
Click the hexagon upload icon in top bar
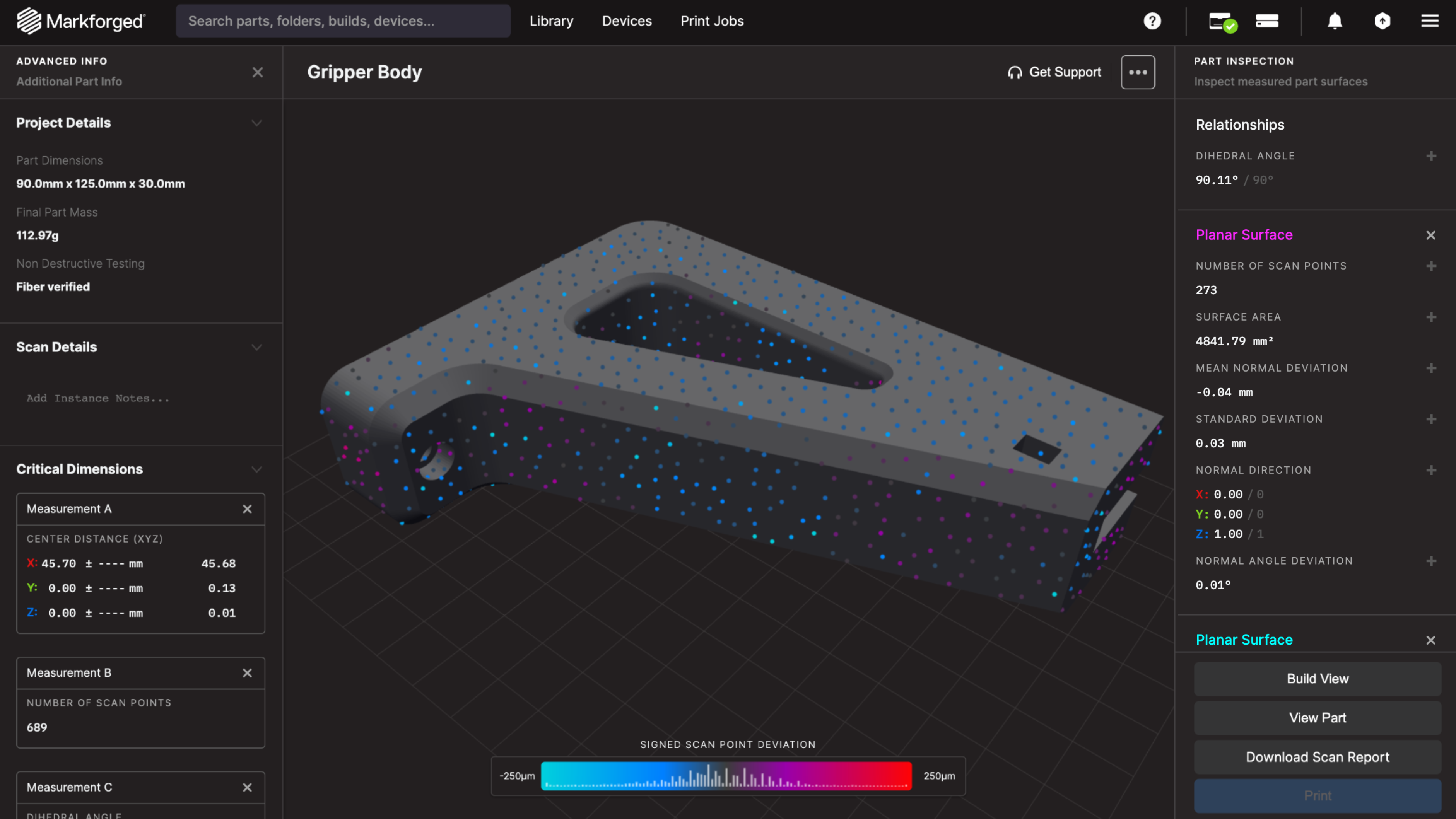[1382, 21]
